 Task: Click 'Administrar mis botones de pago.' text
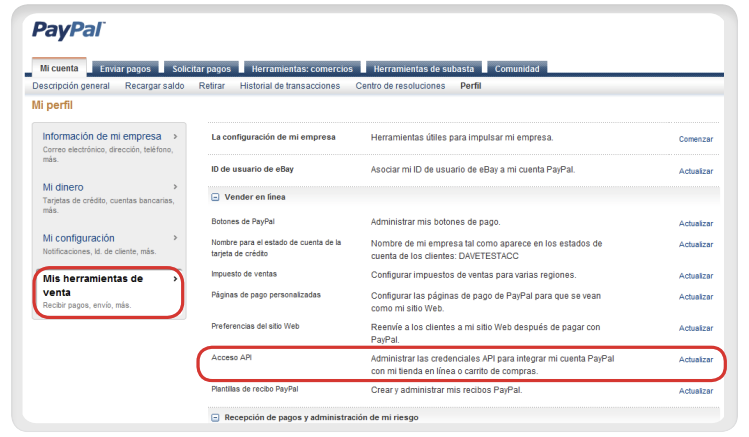[435, 222]
